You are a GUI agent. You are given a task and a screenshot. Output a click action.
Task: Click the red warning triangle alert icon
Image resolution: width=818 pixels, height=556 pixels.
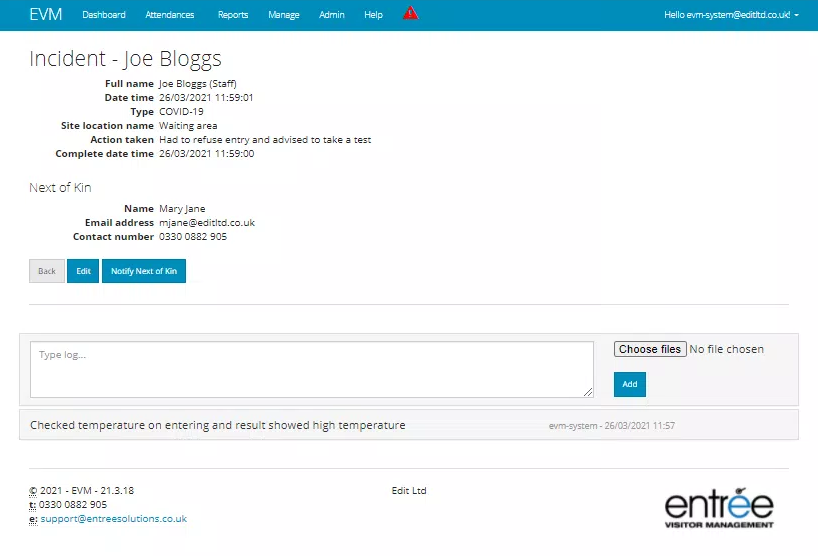point(411,13)
